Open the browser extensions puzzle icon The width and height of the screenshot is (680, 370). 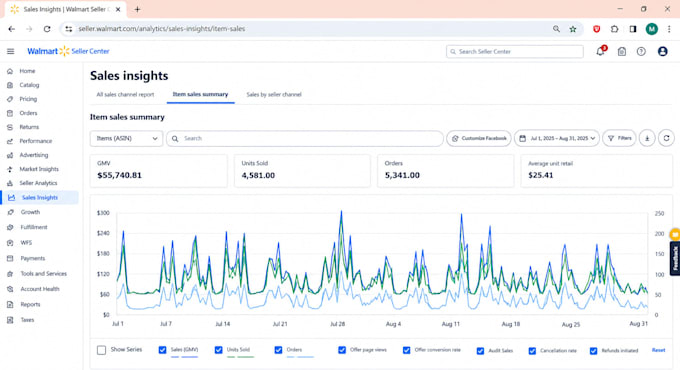coord(615,29)
